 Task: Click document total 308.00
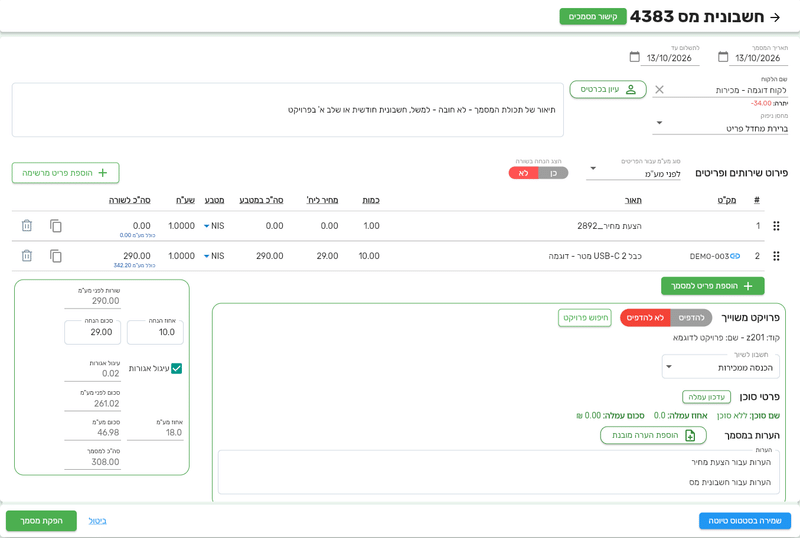pos(105,462)
